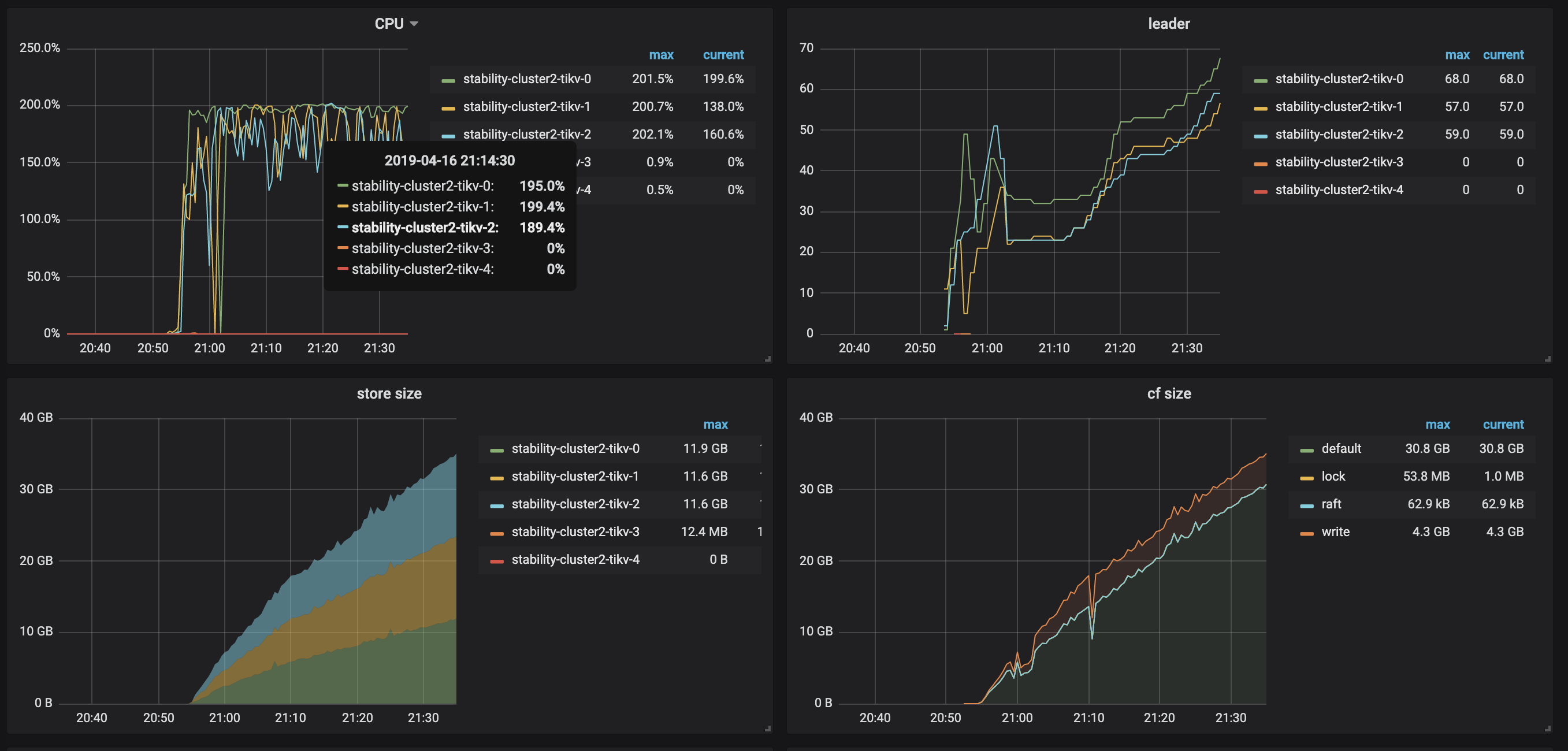Open the store size panel title menu

389,394
